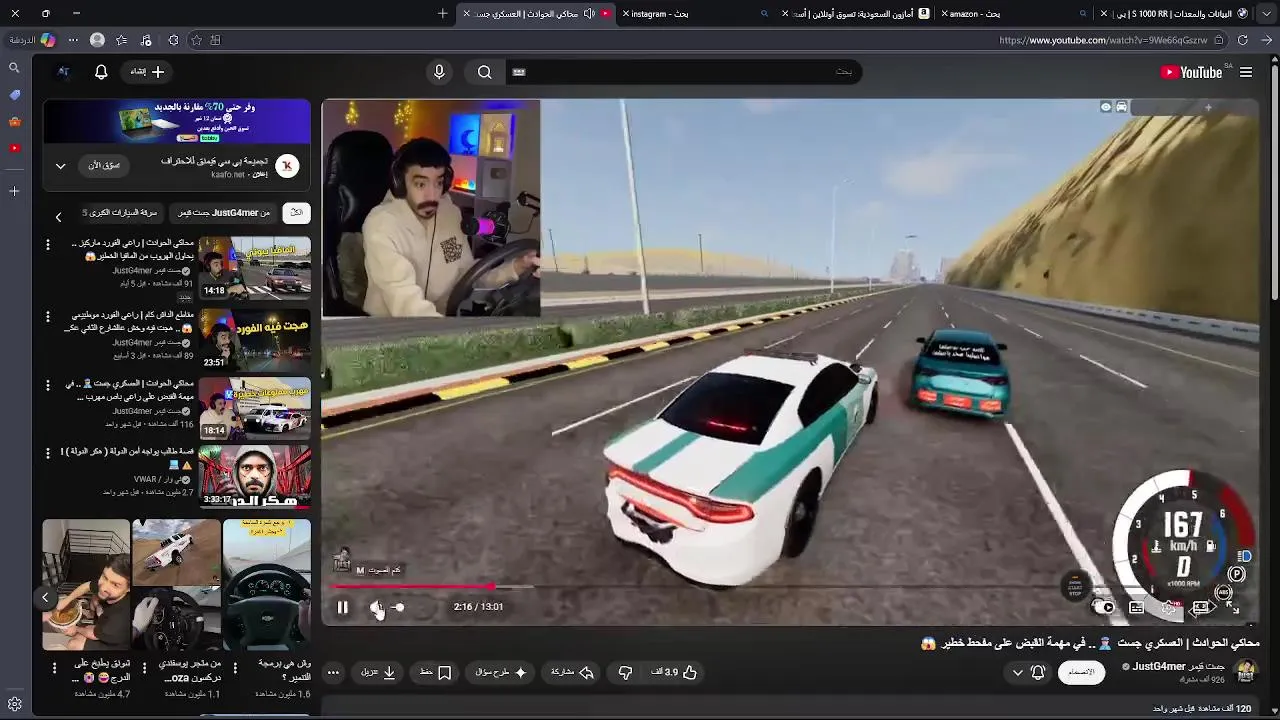1280x720 pixels.
Task: Save video to playlist with bookmark
Action: click(x=436, y=673)
